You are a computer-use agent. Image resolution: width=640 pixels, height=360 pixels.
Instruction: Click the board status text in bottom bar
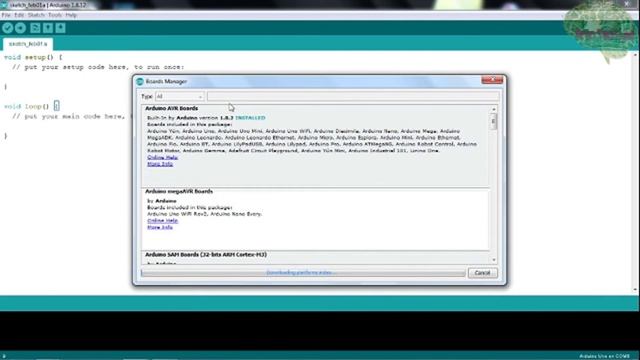604,356
